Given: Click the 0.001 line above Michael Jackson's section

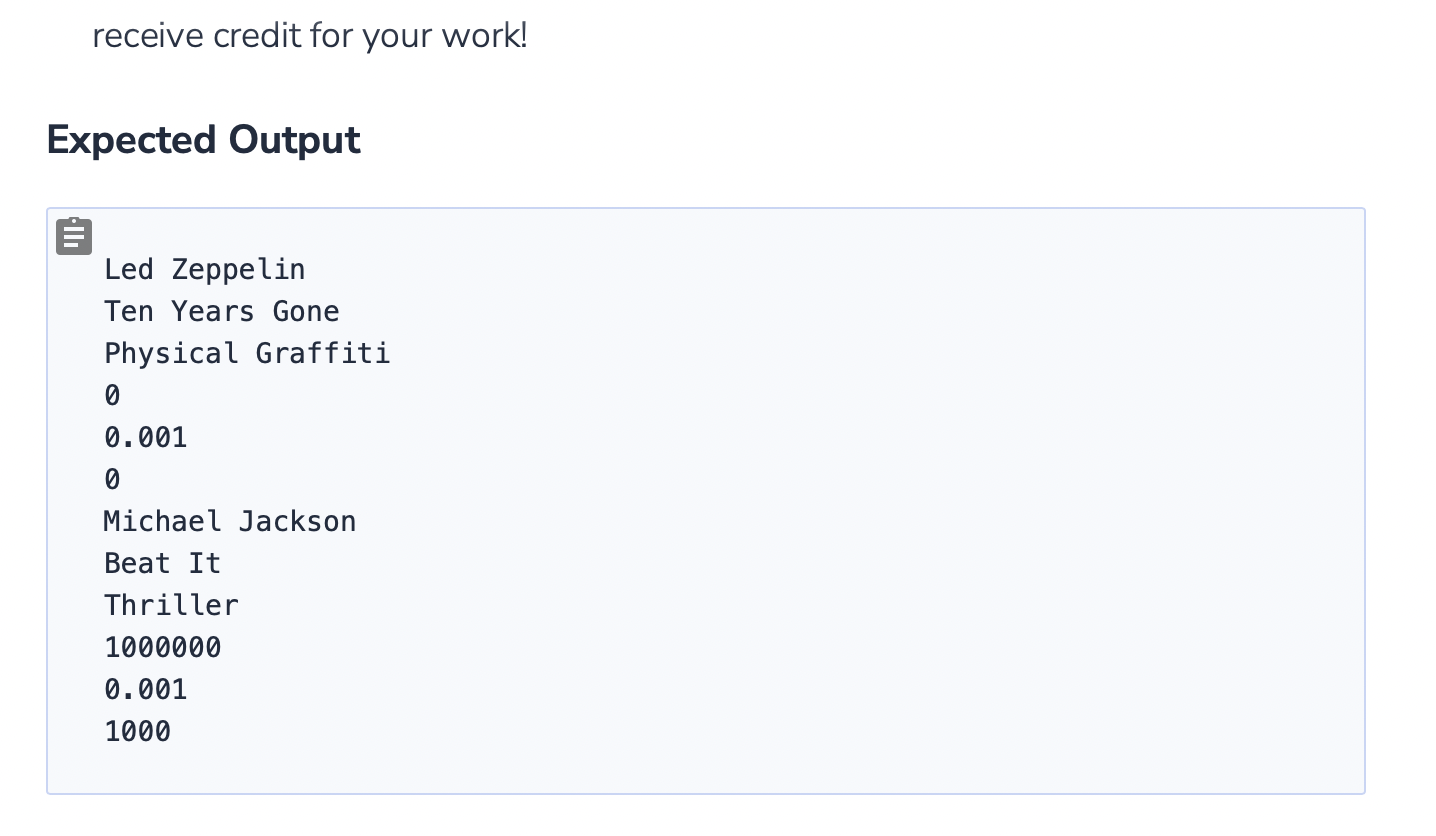Looking at the screenshot, I should (145, 438).
